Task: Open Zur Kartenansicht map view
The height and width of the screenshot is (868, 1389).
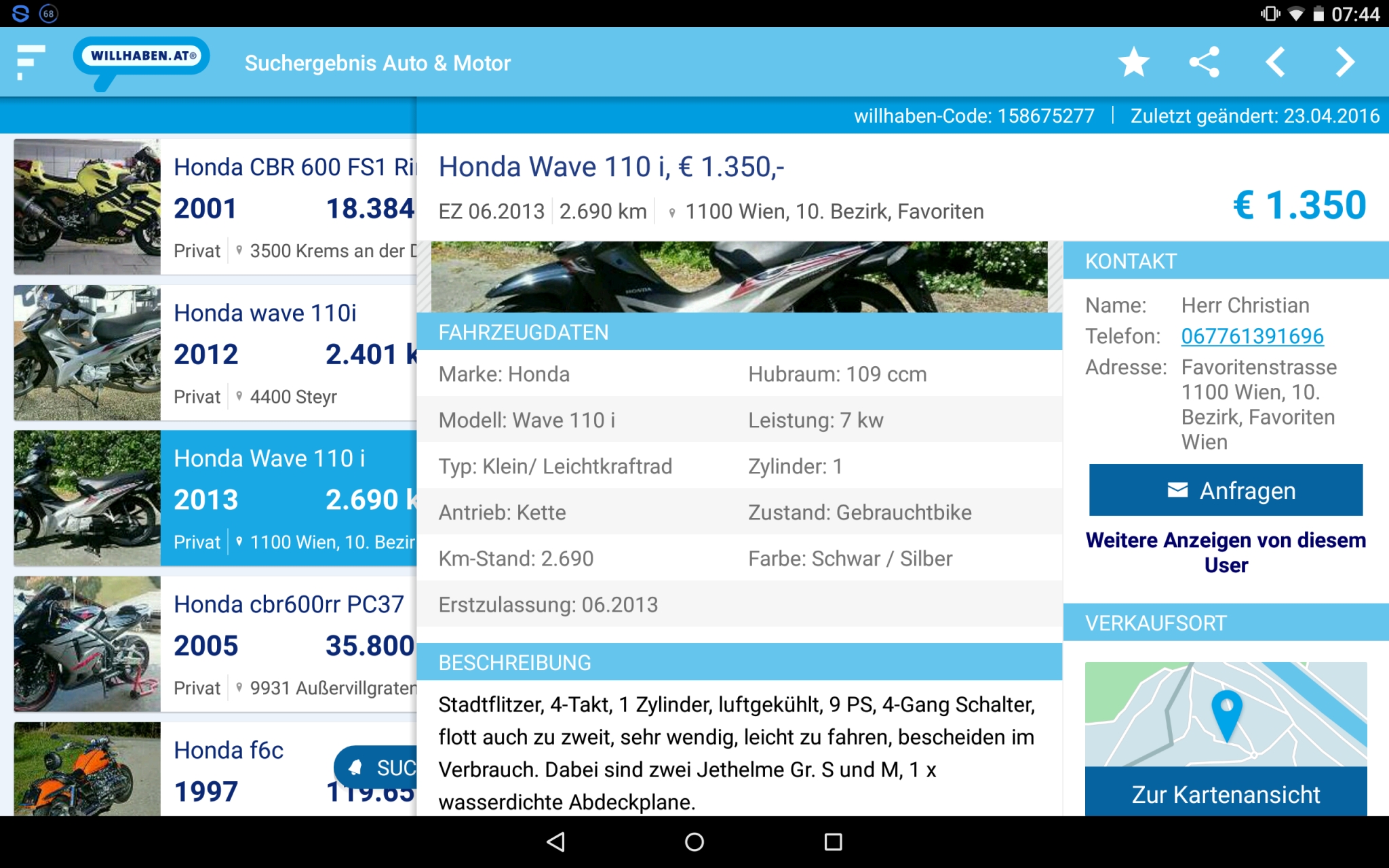Action: point(1226,793)
